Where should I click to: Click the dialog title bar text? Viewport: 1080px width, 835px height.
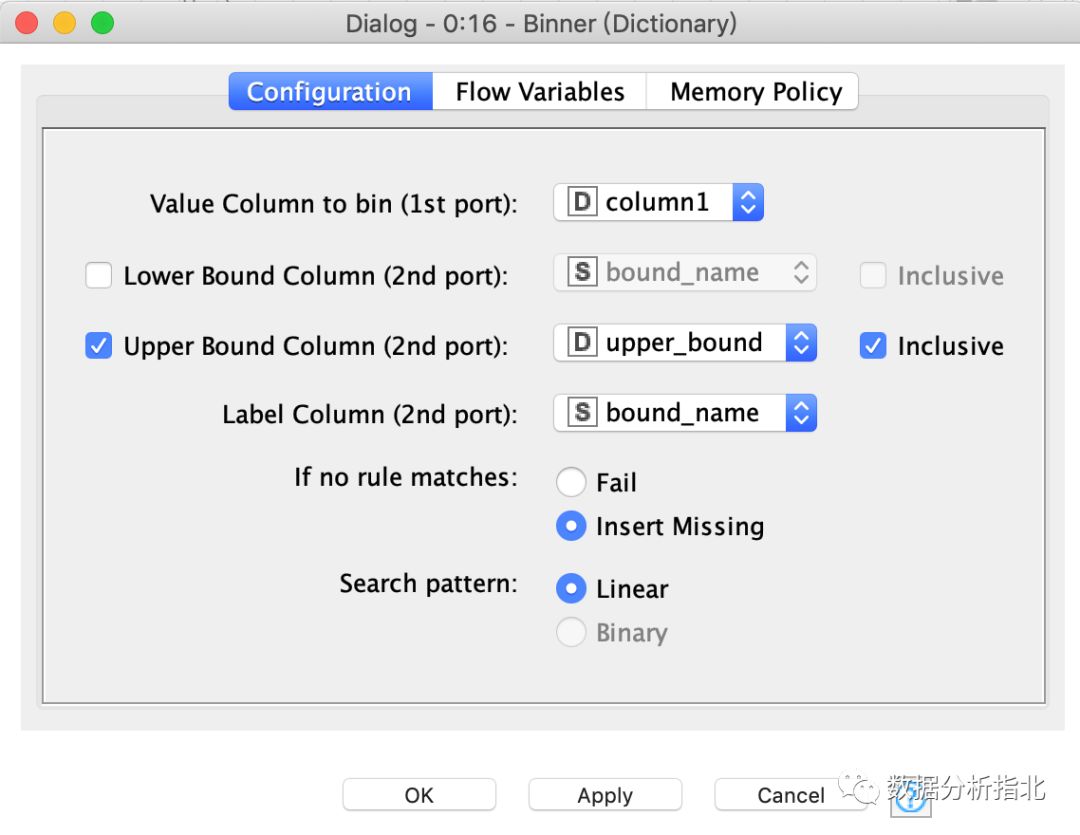pos(541,23)
